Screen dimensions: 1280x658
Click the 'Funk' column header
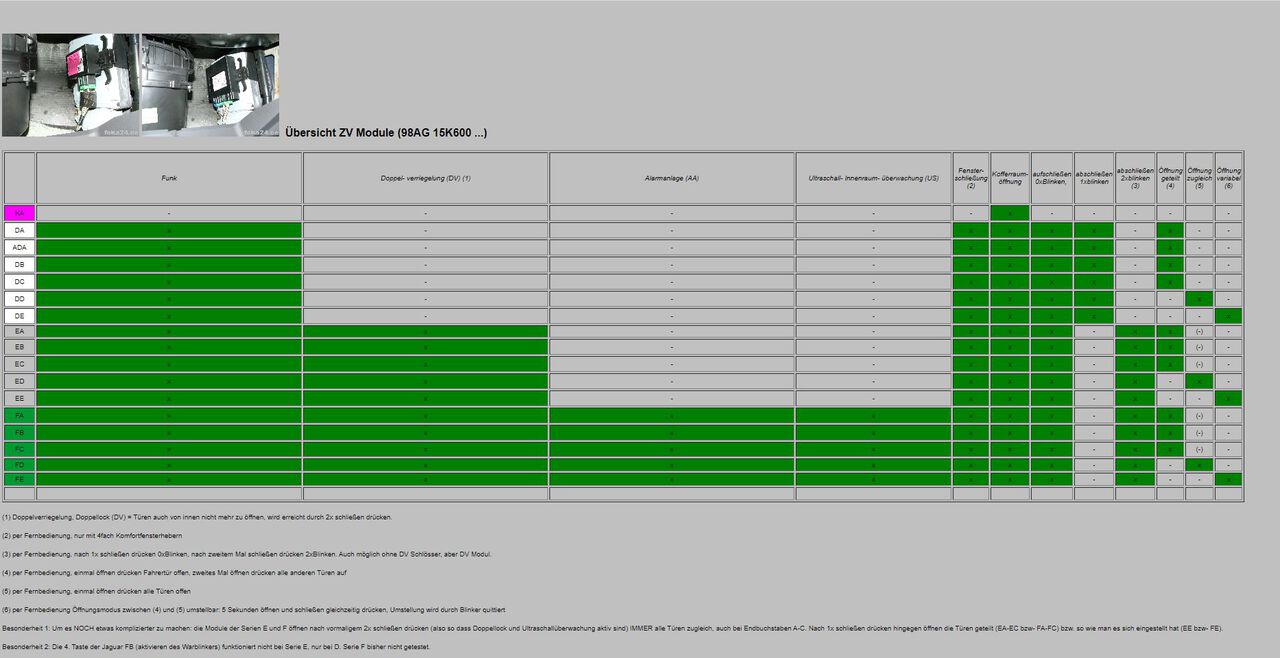coord(169,178)
